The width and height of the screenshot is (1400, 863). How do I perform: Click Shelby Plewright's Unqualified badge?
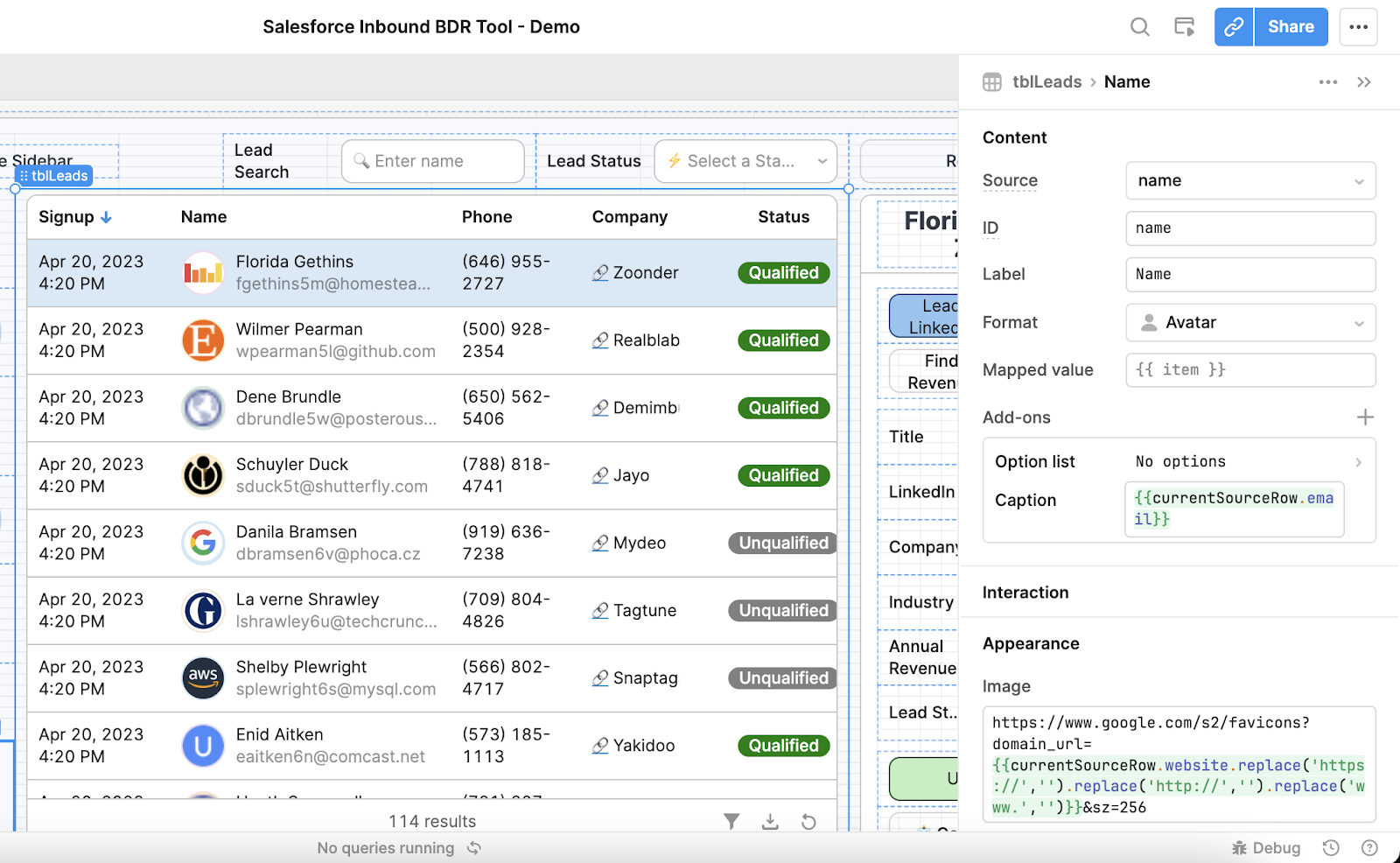(x=782, y=677)
